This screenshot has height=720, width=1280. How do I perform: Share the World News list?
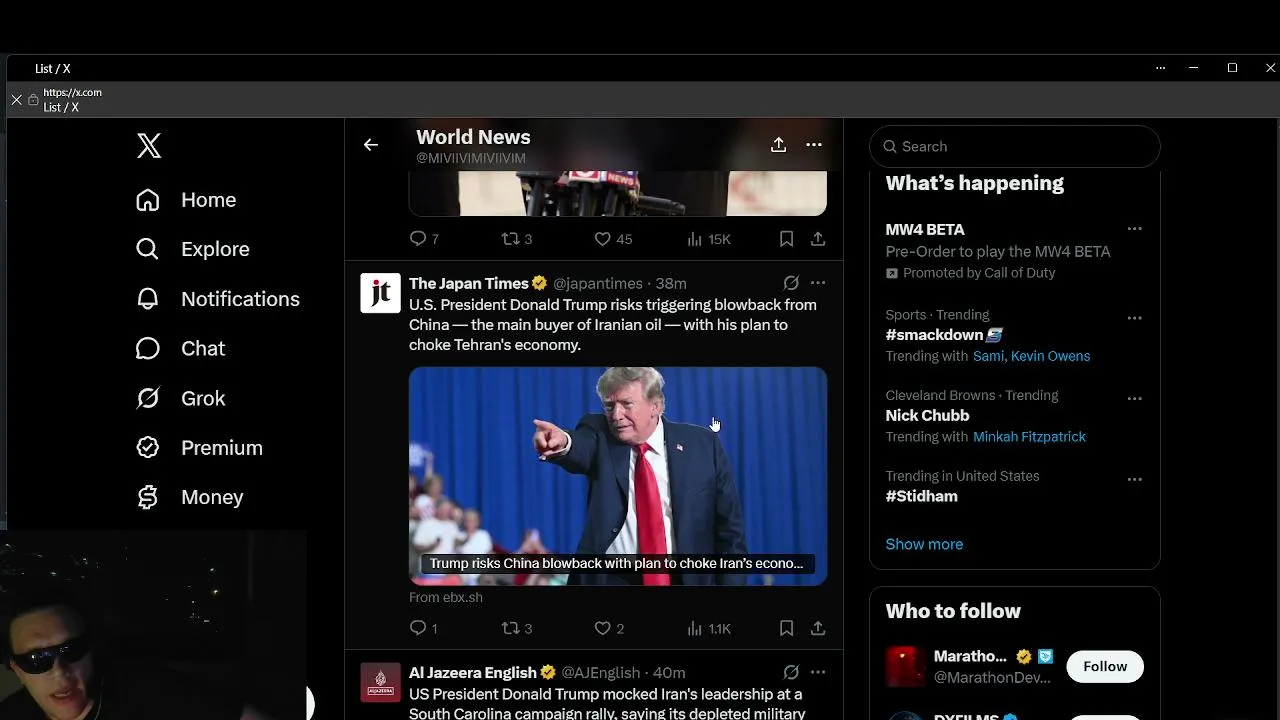tap(778, 145)
